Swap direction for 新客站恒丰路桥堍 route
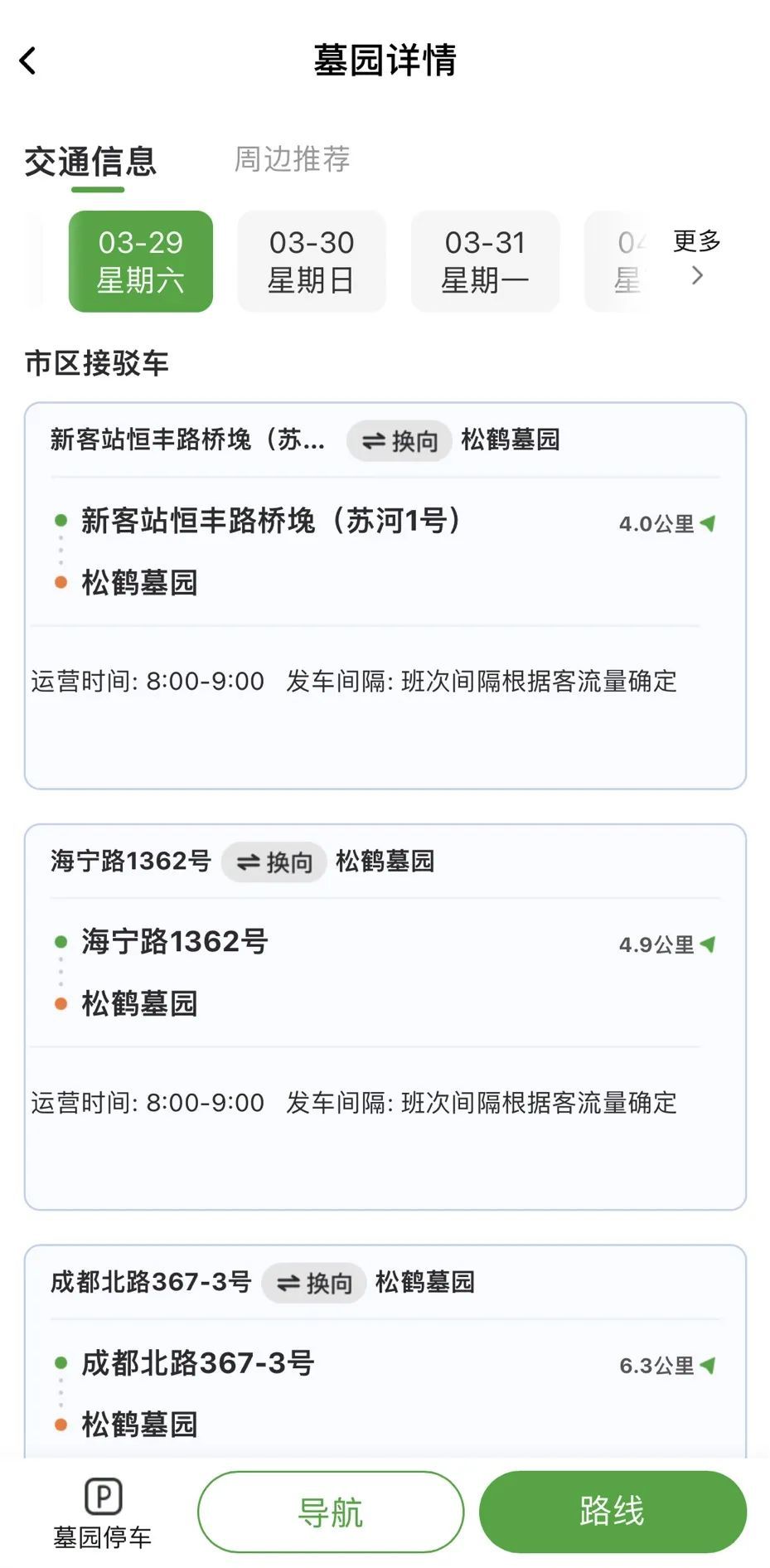 [x=400, y=440]
